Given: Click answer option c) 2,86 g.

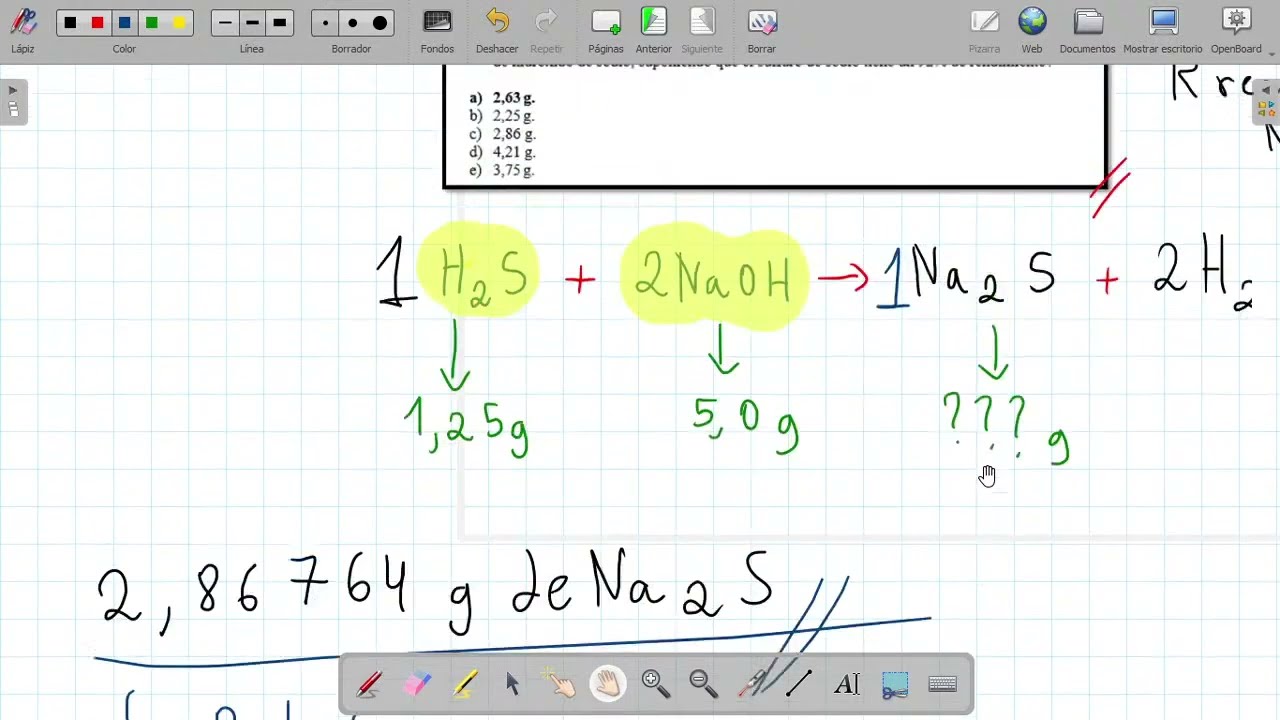Looking at the screenshot, I should pyautogui.click(x=502, y=134).
